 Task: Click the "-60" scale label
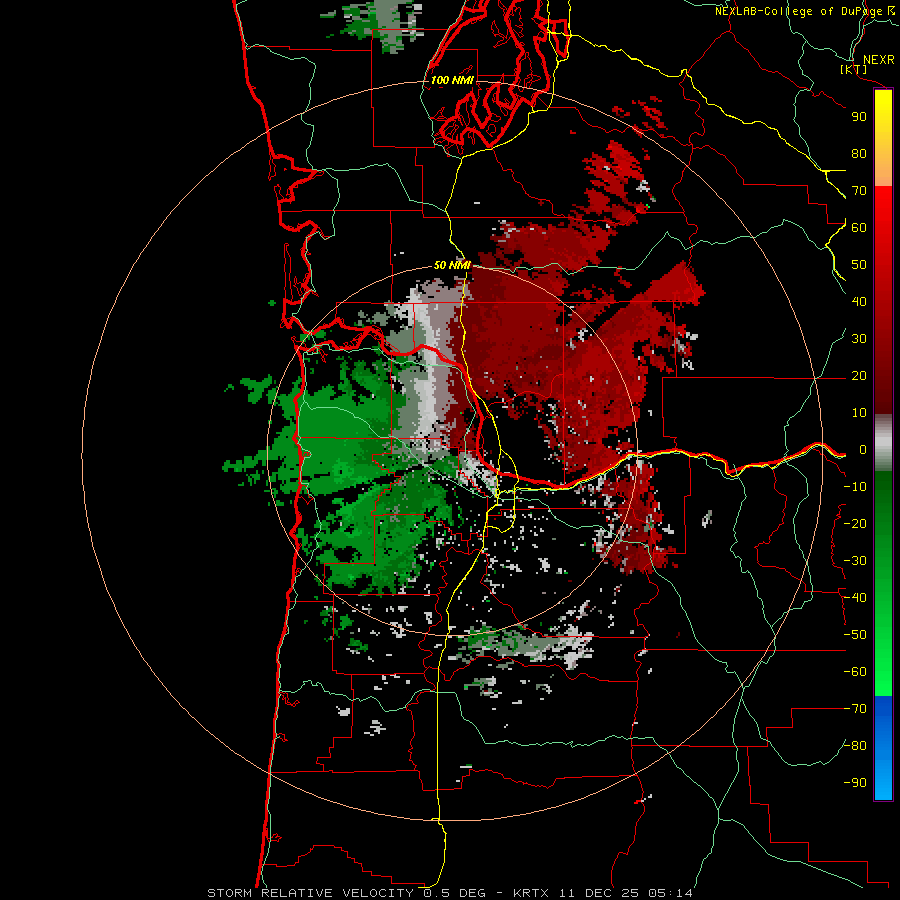pos(855,672)
